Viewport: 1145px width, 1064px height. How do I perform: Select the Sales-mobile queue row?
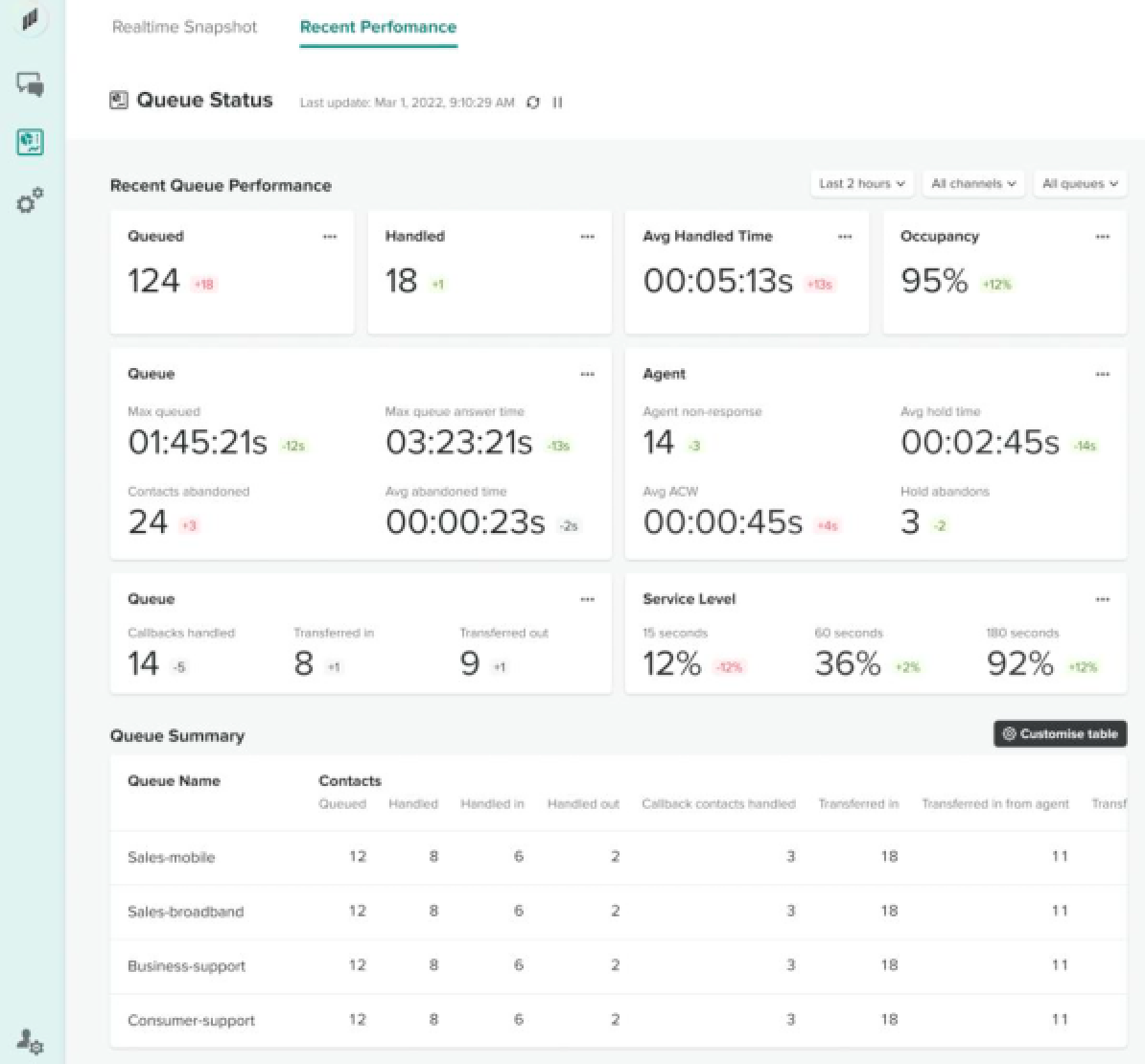pyautogui.click(x=172, y=858)
